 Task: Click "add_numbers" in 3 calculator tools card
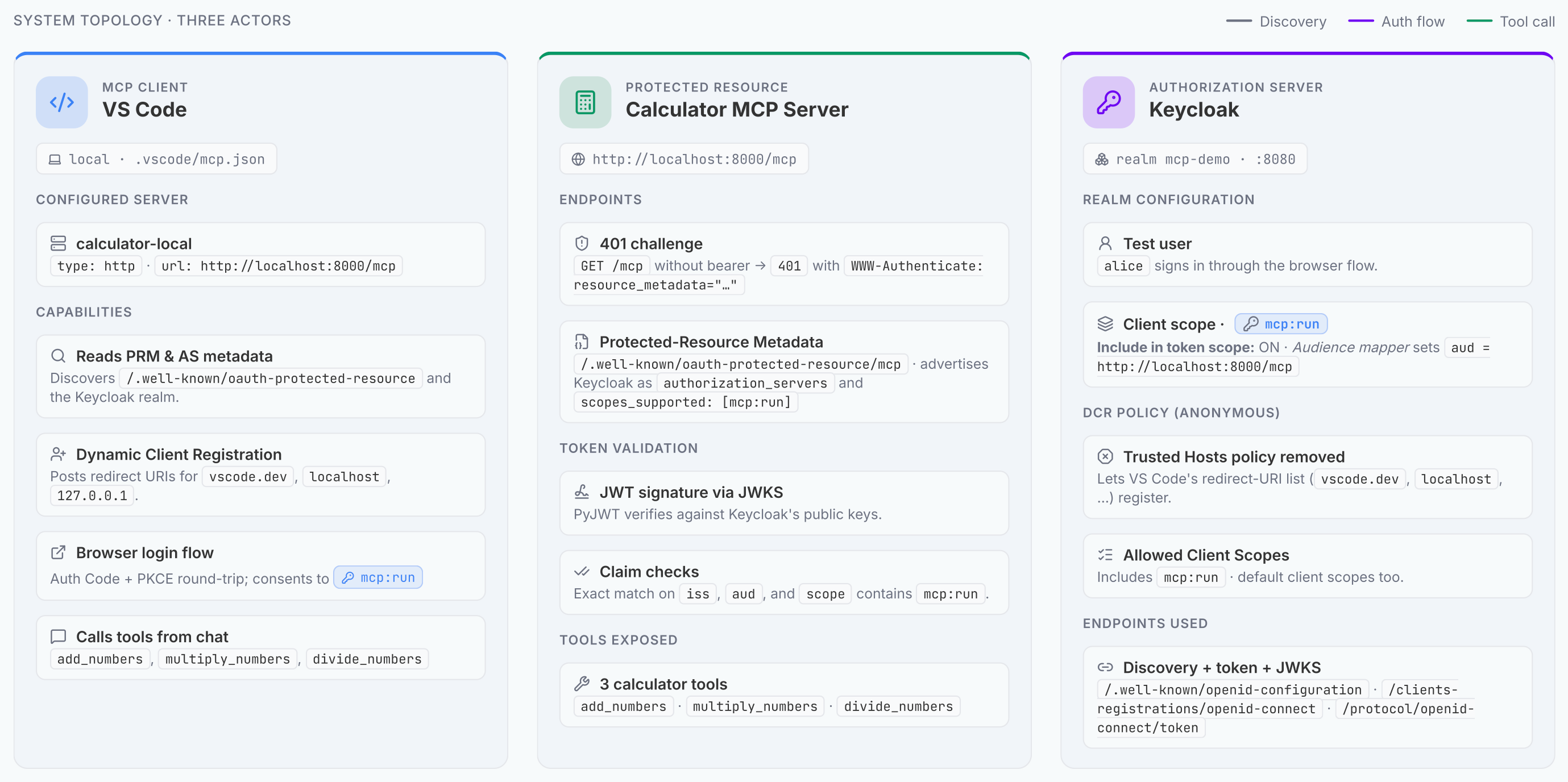point(623,706)
